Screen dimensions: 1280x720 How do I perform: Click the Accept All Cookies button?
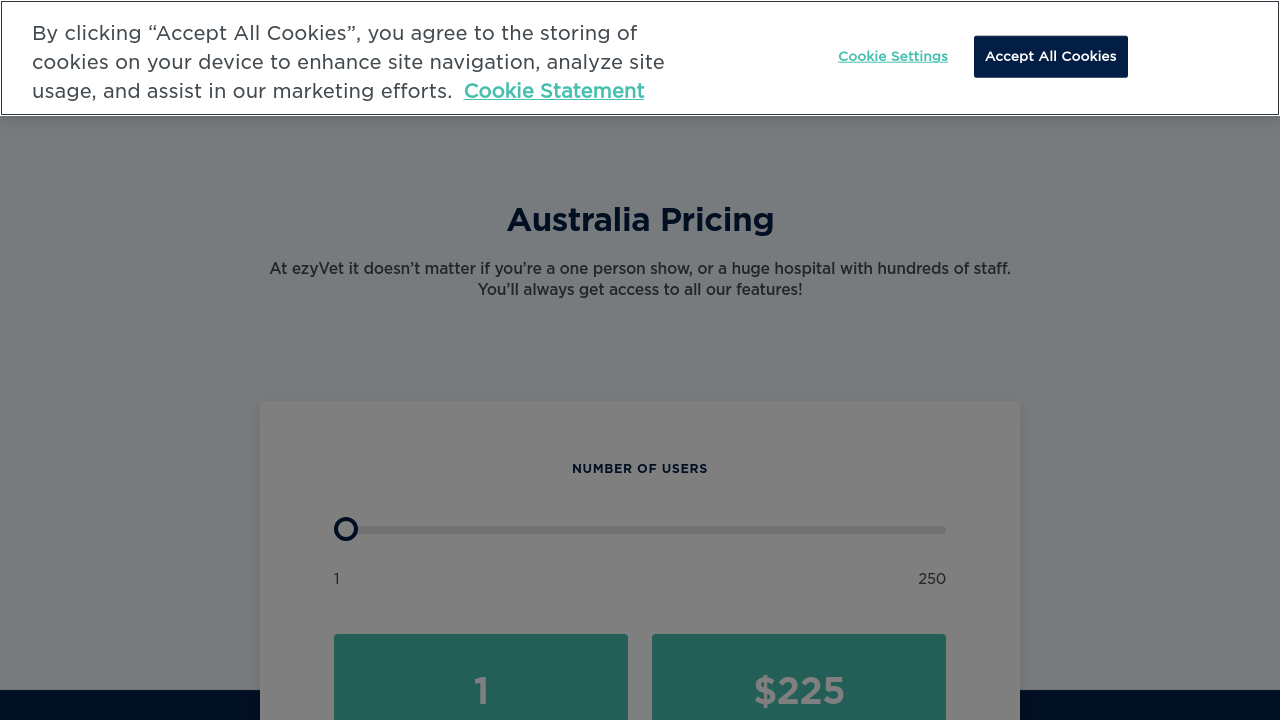click(1050, 57)
